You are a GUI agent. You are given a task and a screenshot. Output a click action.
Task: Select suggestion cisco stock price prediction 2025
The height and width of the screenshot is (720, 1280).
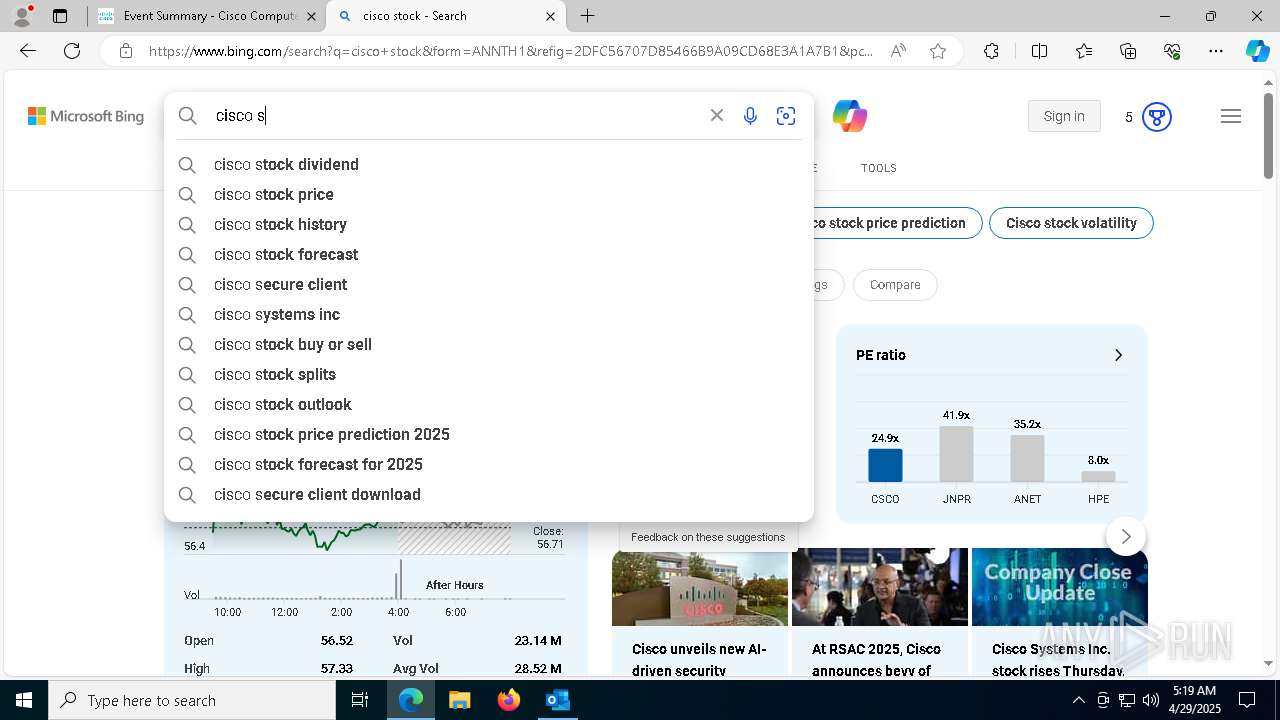(488, 434)
